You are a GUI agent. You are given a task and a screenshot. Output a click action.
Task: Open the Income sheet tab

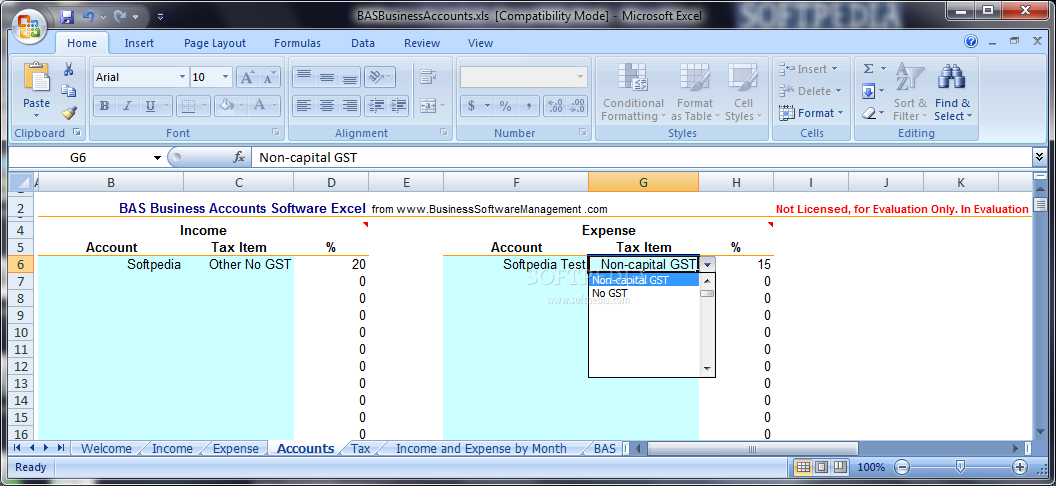click(x=172, y=448)
